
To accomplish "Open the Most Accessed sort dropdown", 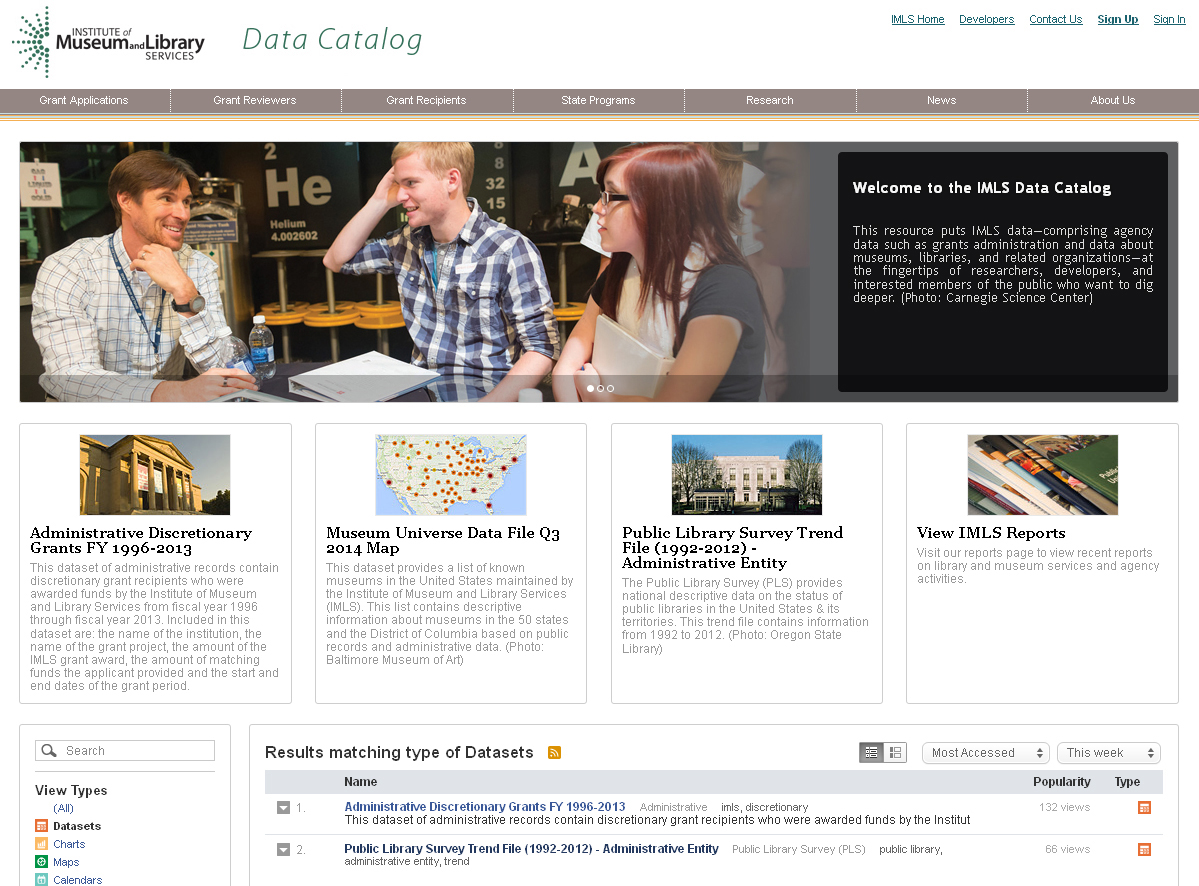I will pos(986,753).
